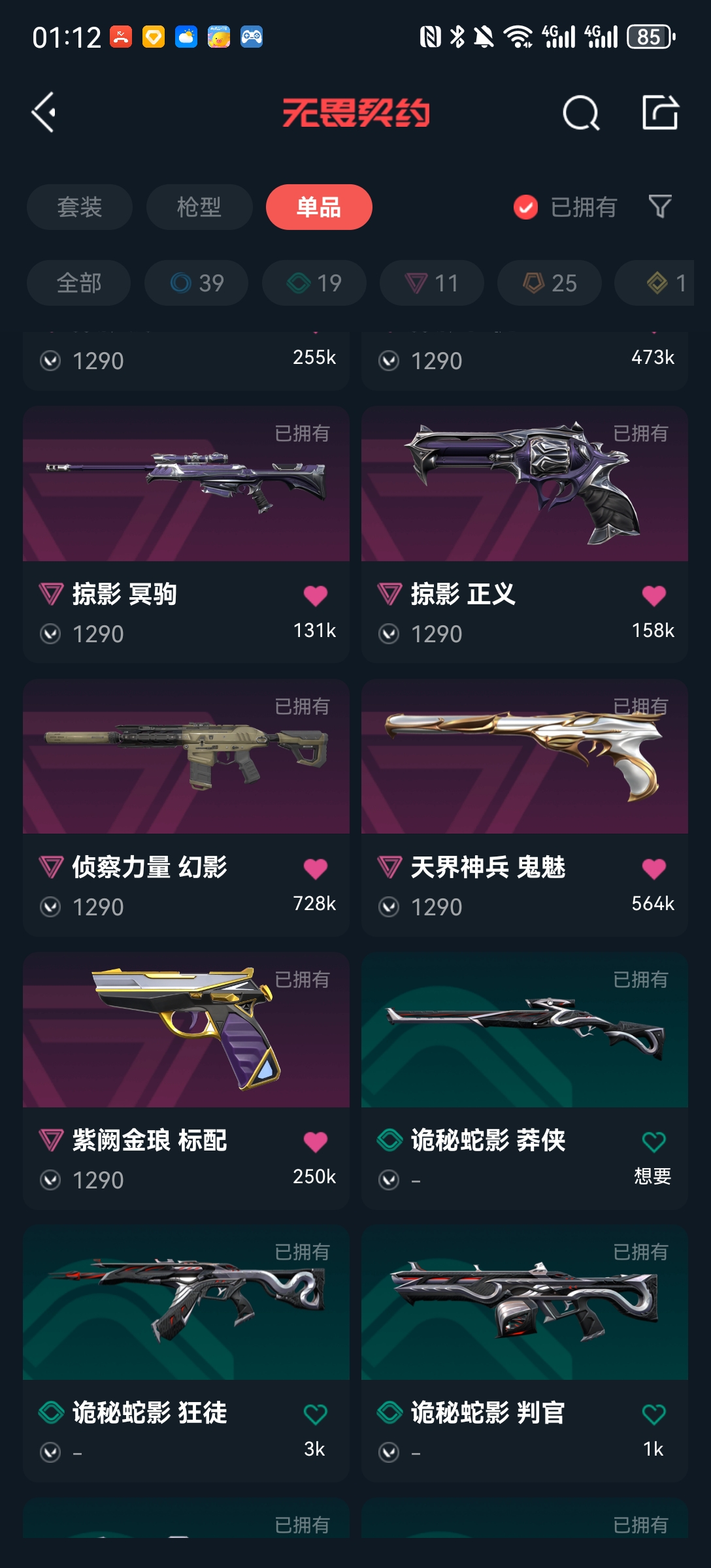The height and width of the screenshot is (1568, 711).
Task: Filter by pink triangle tier 11
Action: 431,283
